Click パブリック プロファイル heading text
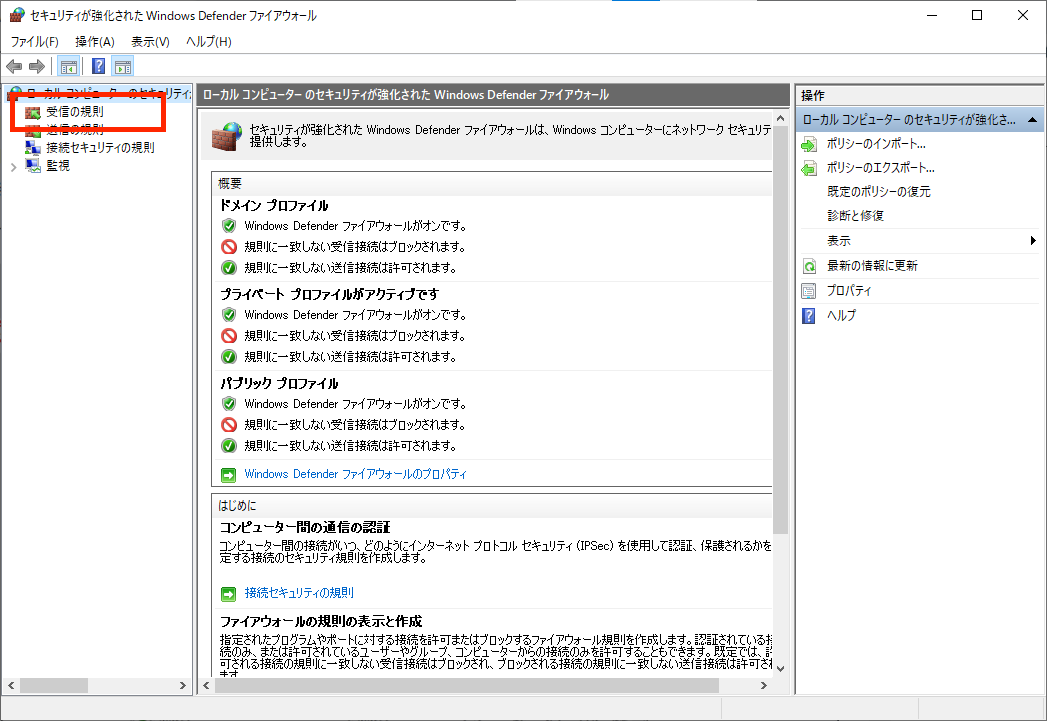Screen dimensions: 1047x721 (x=280, y=384)
